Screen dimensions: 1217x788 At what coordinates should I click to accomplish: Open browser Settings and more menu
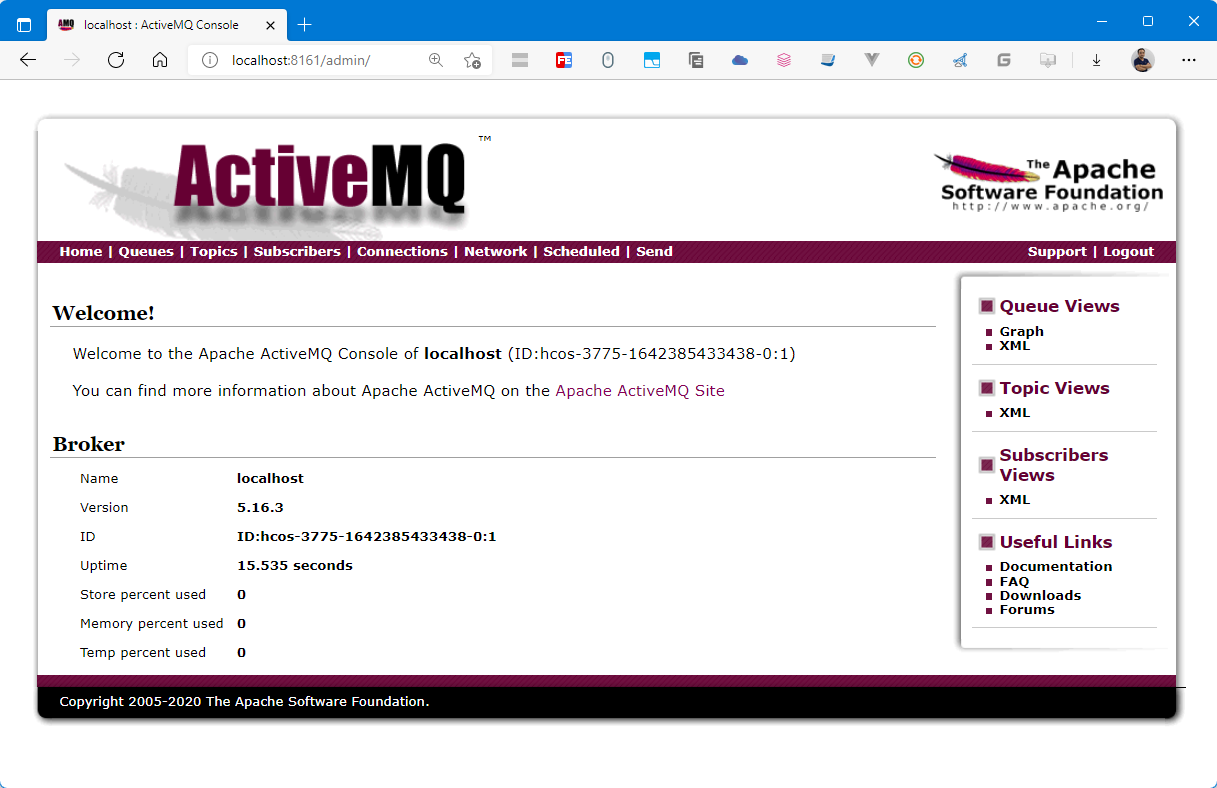(1189, 60)
